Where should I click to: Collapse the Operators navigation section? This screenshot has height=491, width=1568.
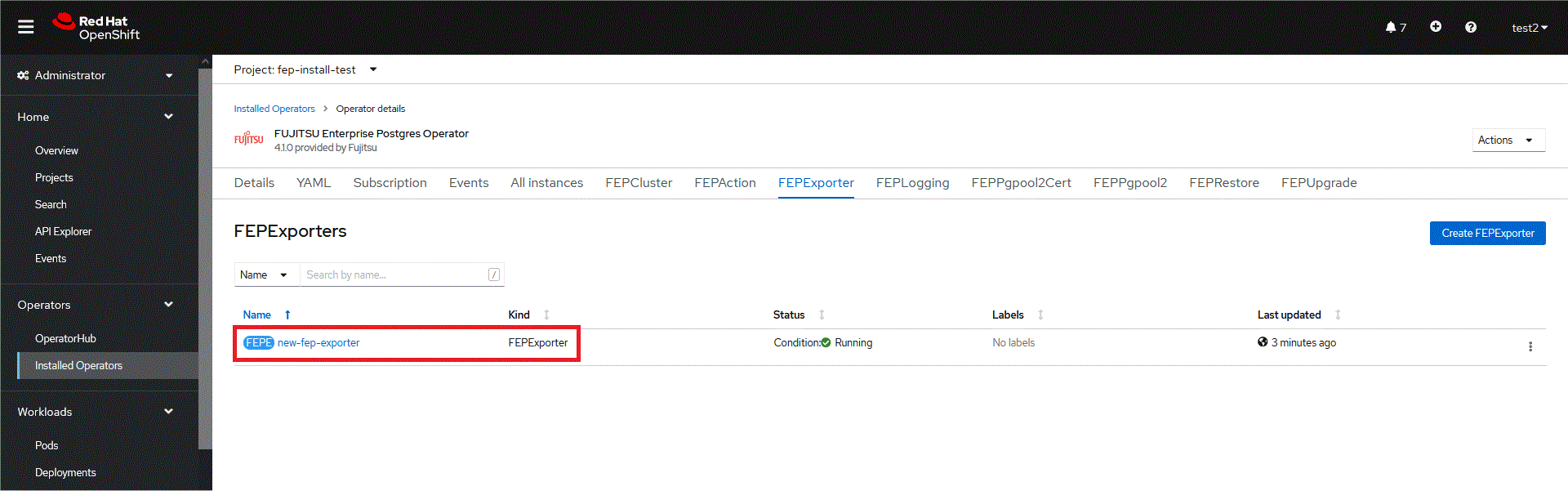click(96, 305)
